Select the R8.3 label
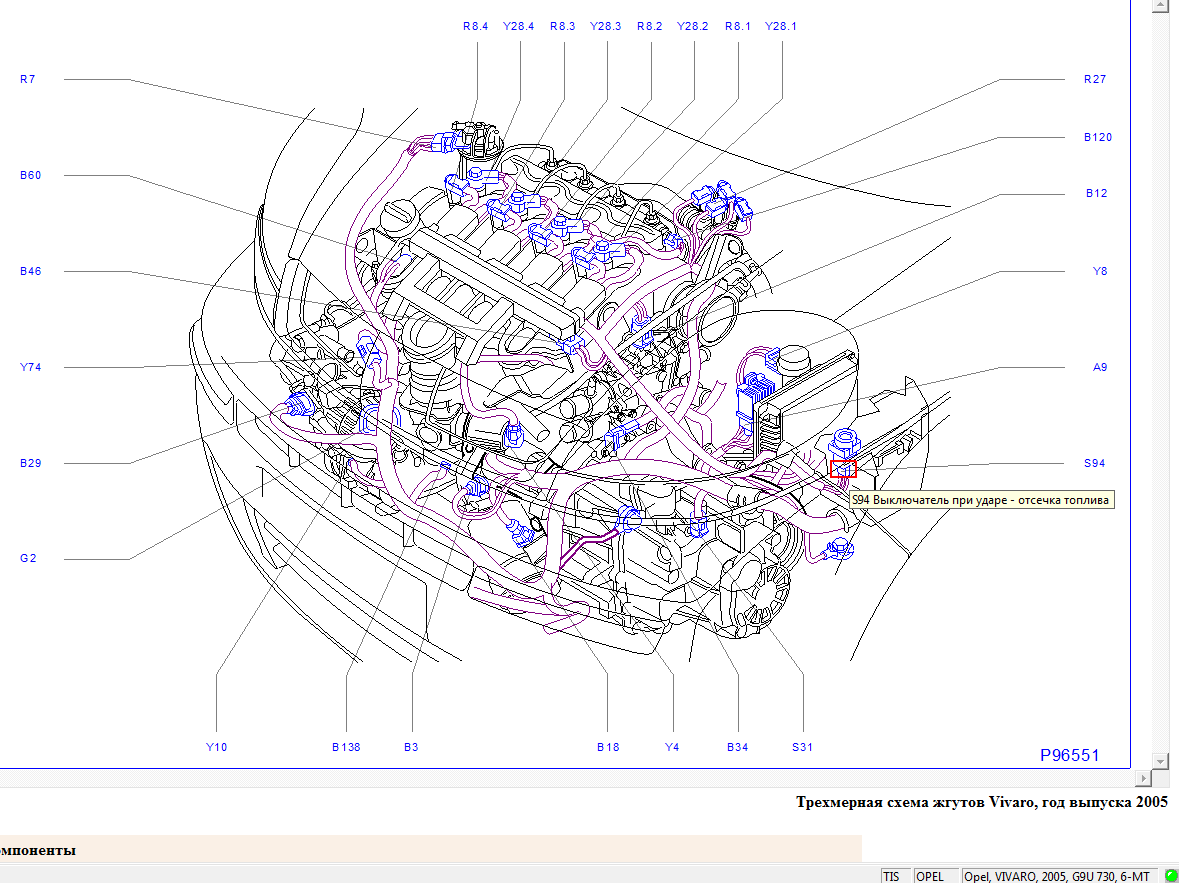1179x883 pixels. [x=562, y=26]
